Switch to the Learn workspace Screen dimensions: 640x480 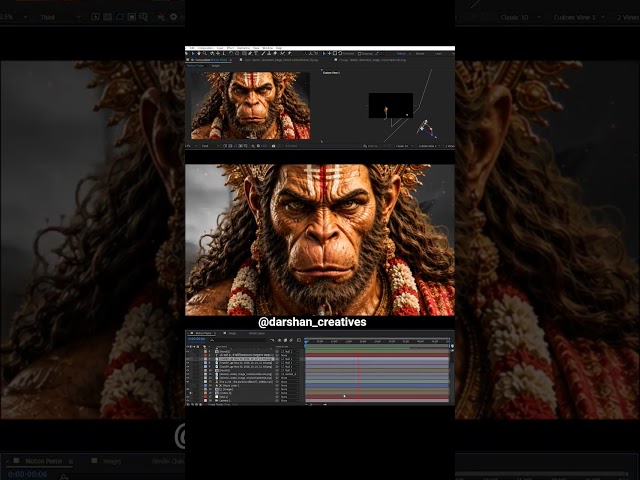point(438,53)
